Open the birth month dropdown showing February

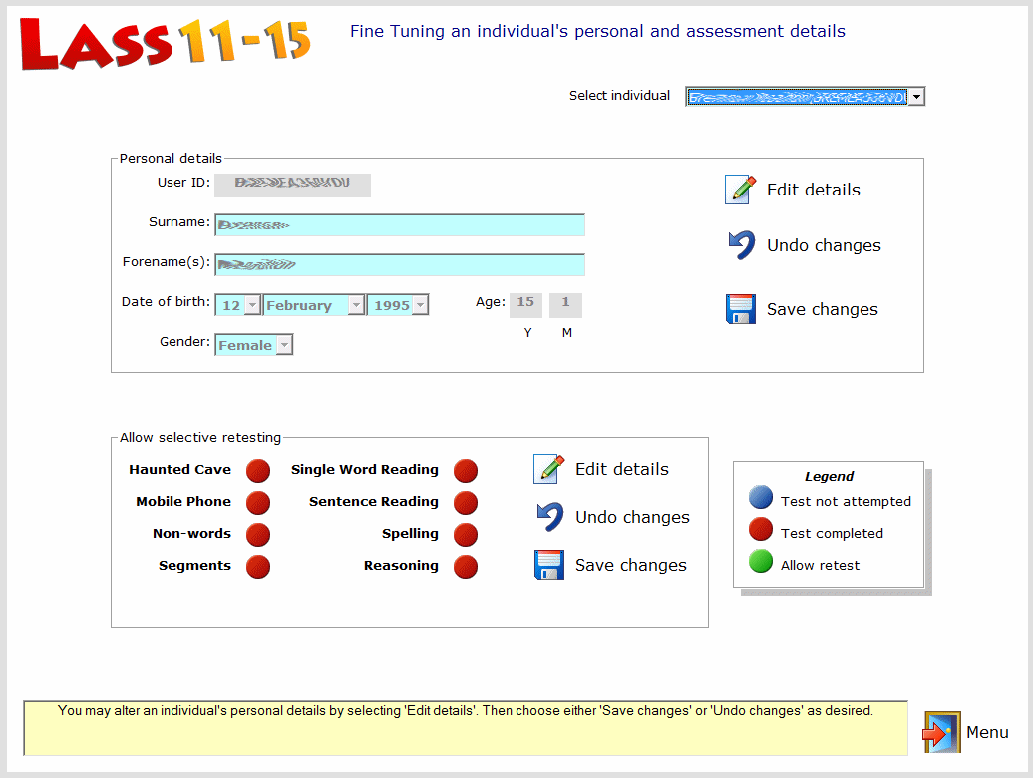point(356,305)
